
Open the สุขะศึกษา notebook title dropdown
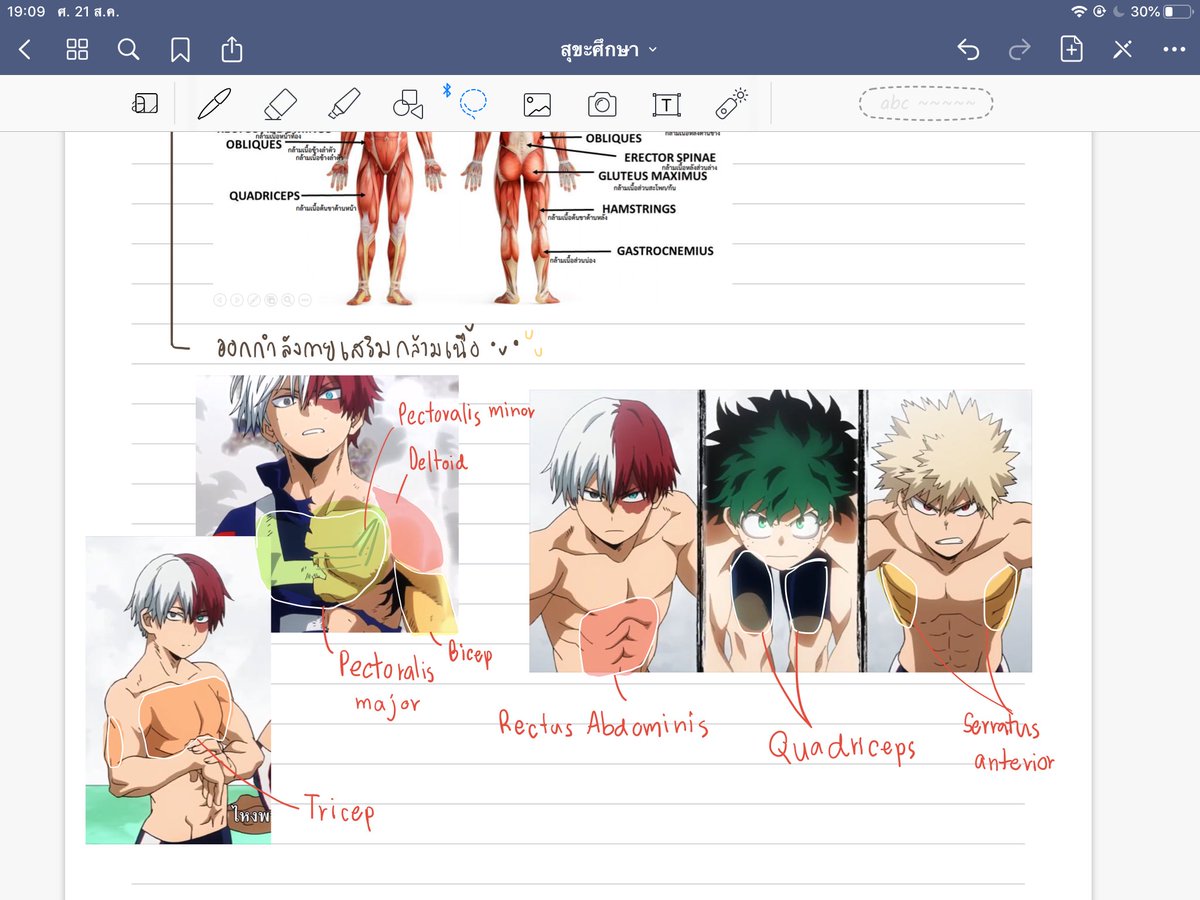[609, 49]
